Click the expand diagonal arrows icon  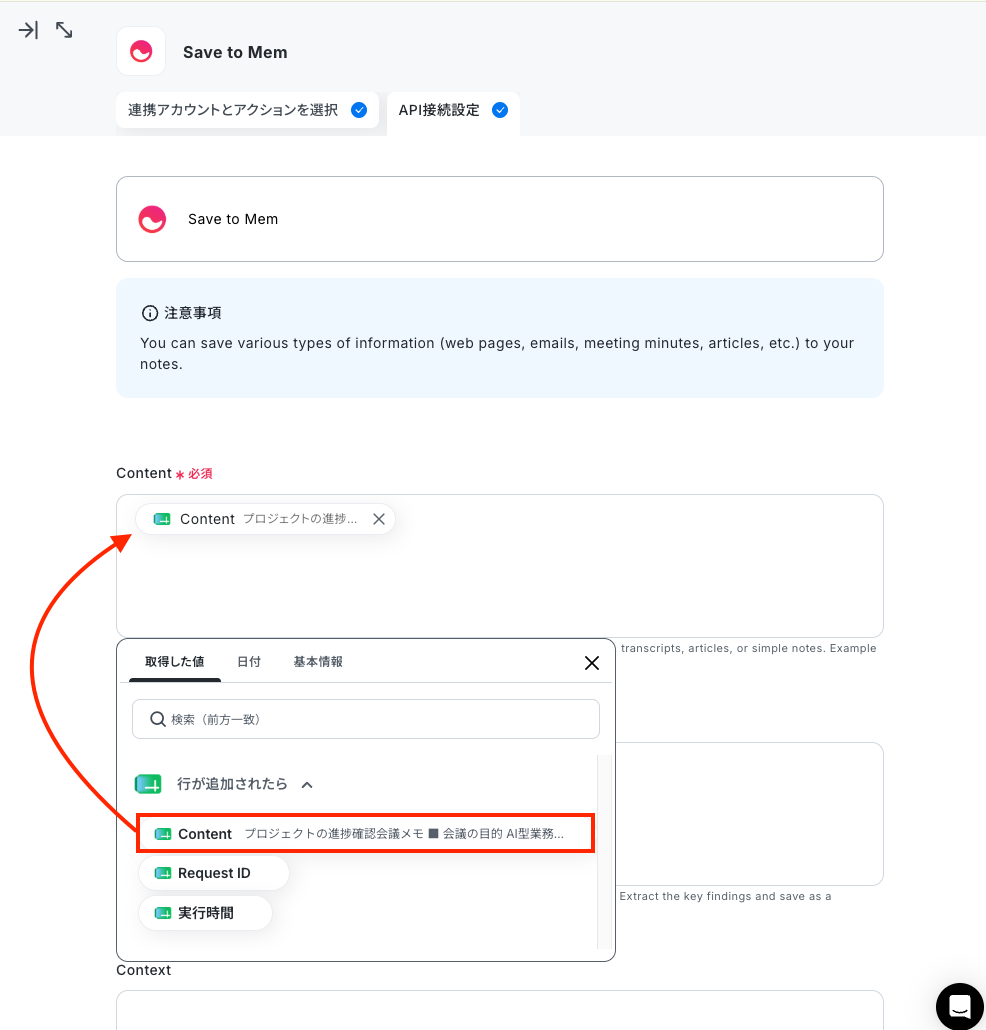pyautogui.click(x=64, y=30)
